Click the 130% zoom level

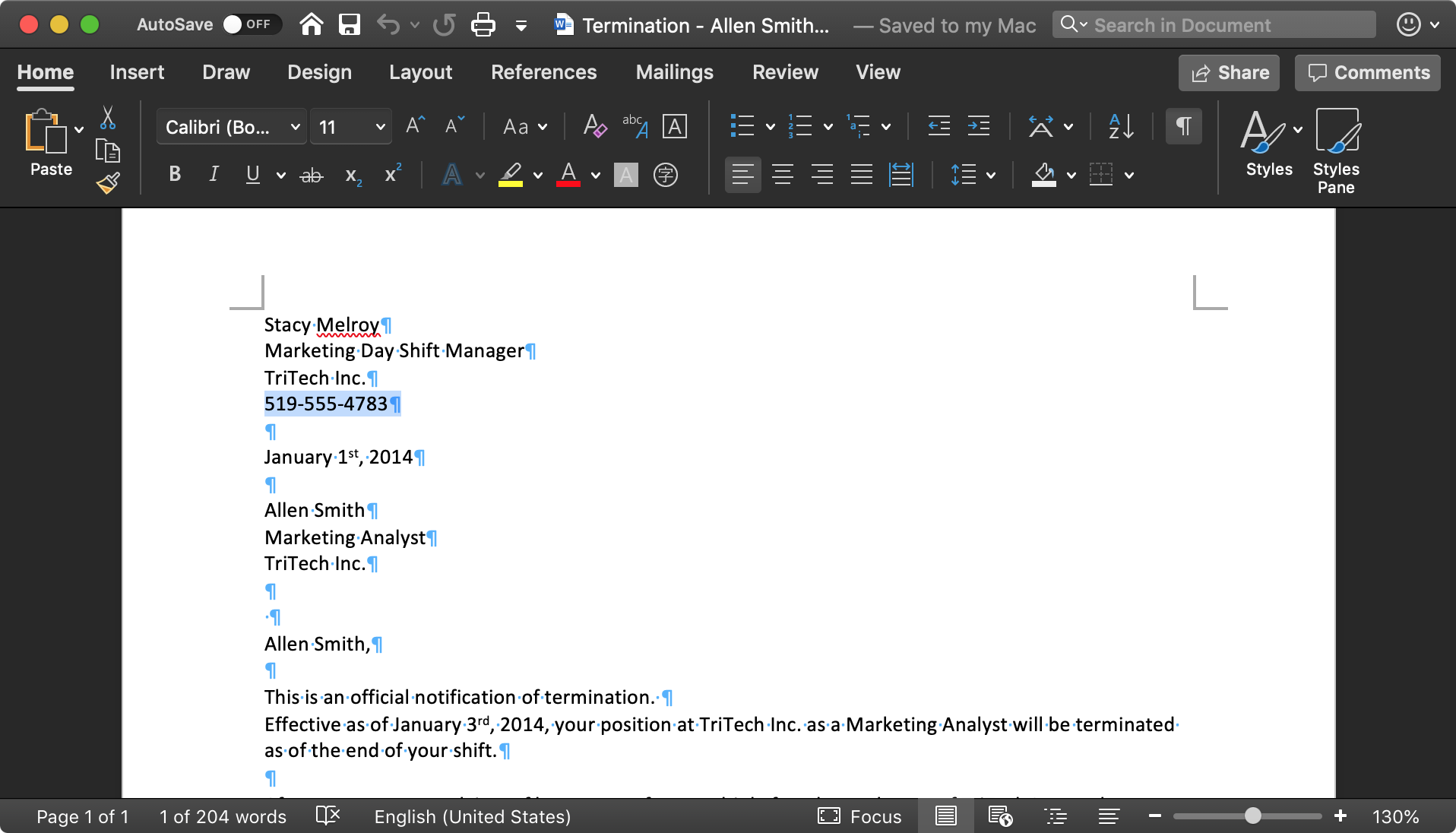pos(1395,816)
